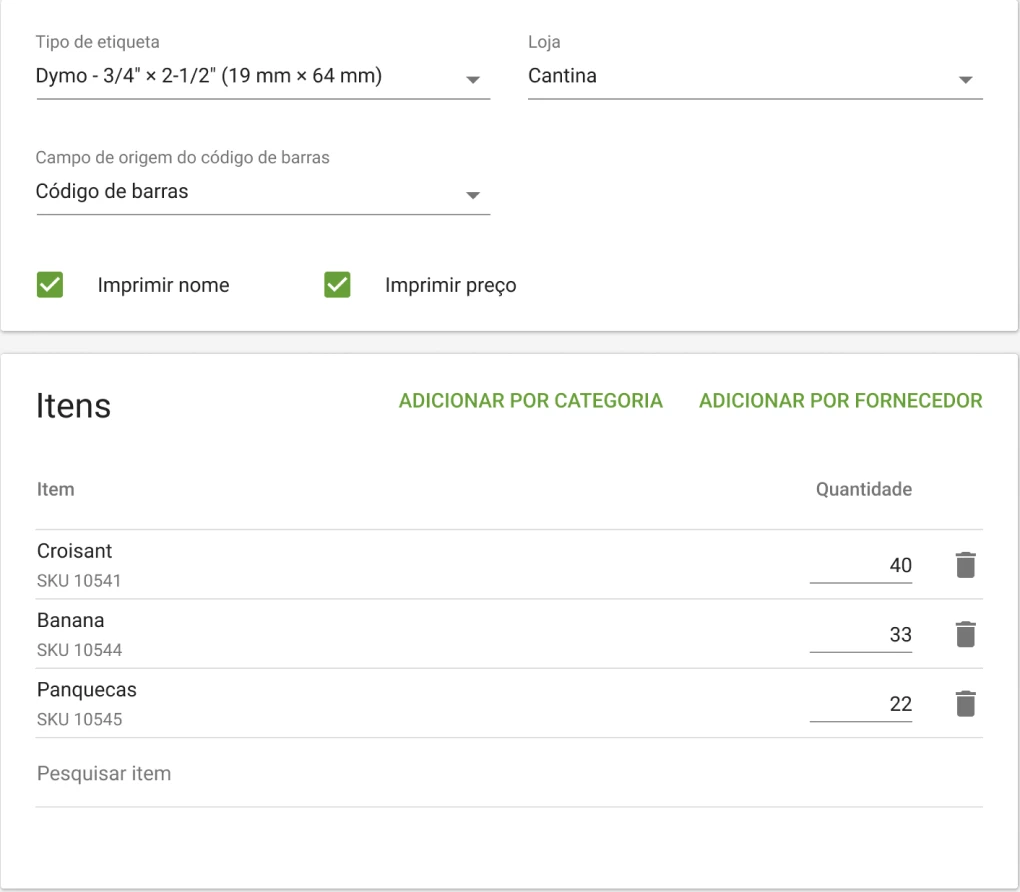
Task: Select the Banana item name
Action: (71, 620)
